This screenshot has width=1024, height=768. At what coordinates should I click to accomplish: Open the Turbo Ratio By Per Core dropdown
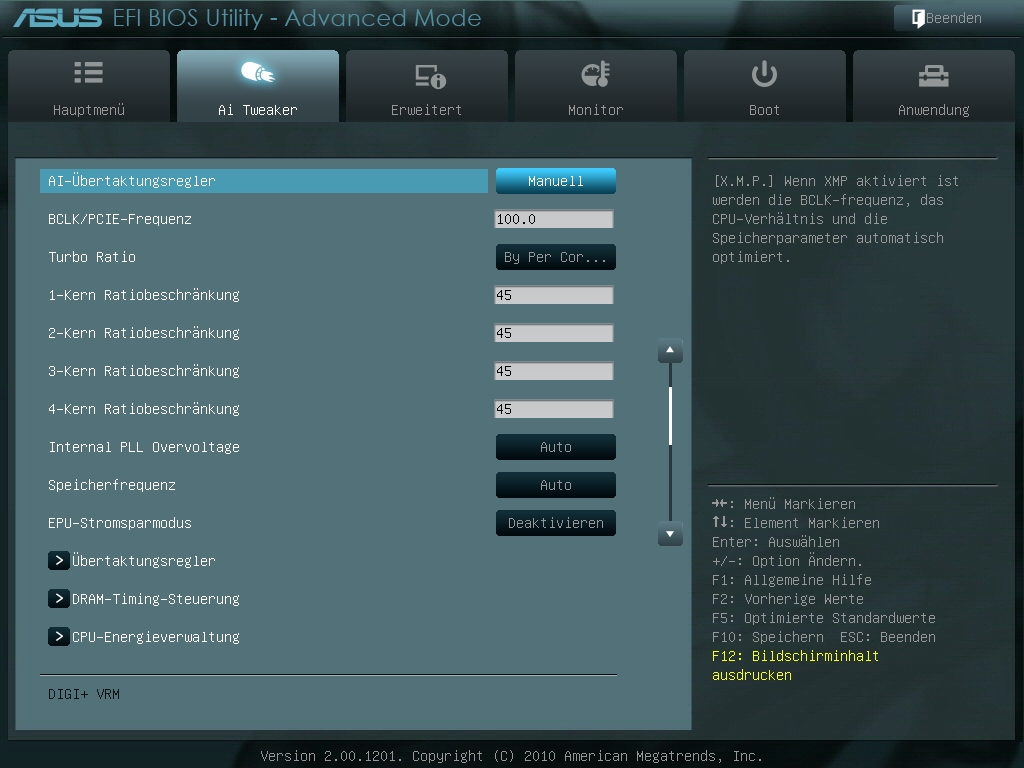pyautogui.click(x=556, y=257)
